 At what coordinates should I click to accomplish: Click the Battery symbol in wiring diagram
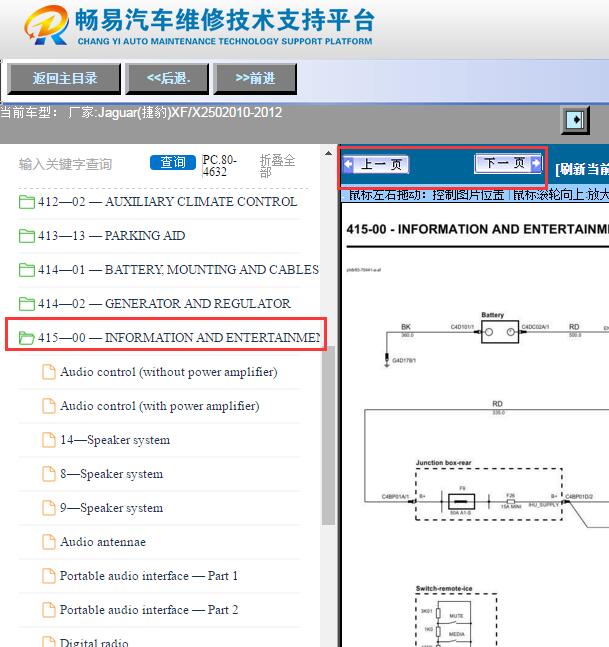click(x=500, y=332)
